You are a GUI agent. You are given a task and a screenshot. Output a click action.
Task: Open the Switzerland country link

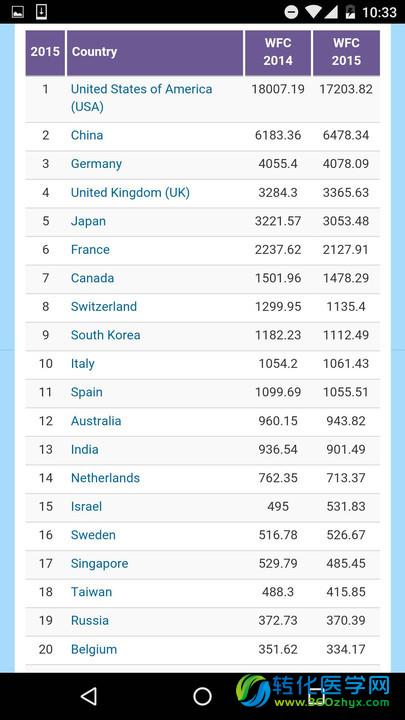point(104,306)
